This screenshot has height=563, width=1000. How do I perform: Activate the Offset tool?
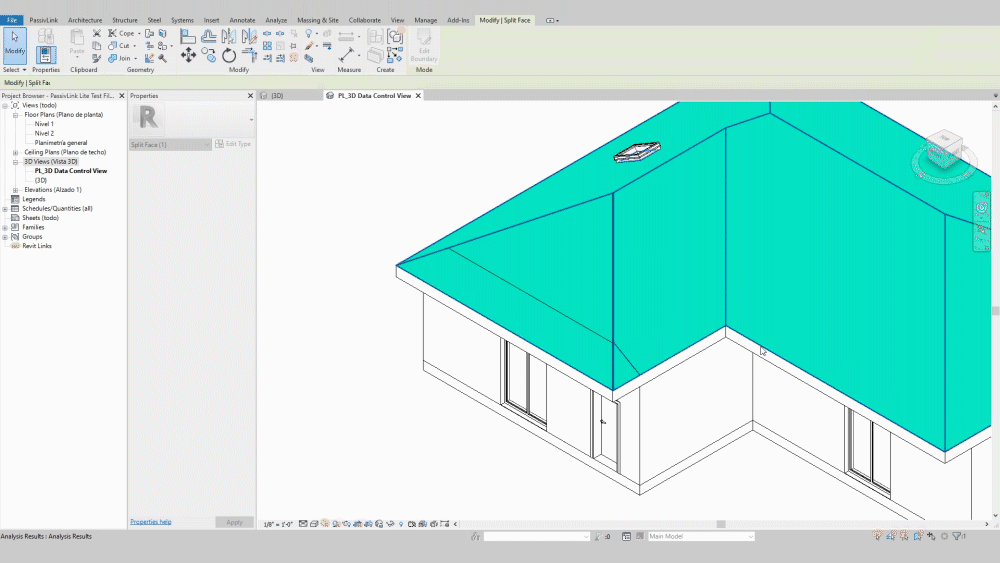209,36
